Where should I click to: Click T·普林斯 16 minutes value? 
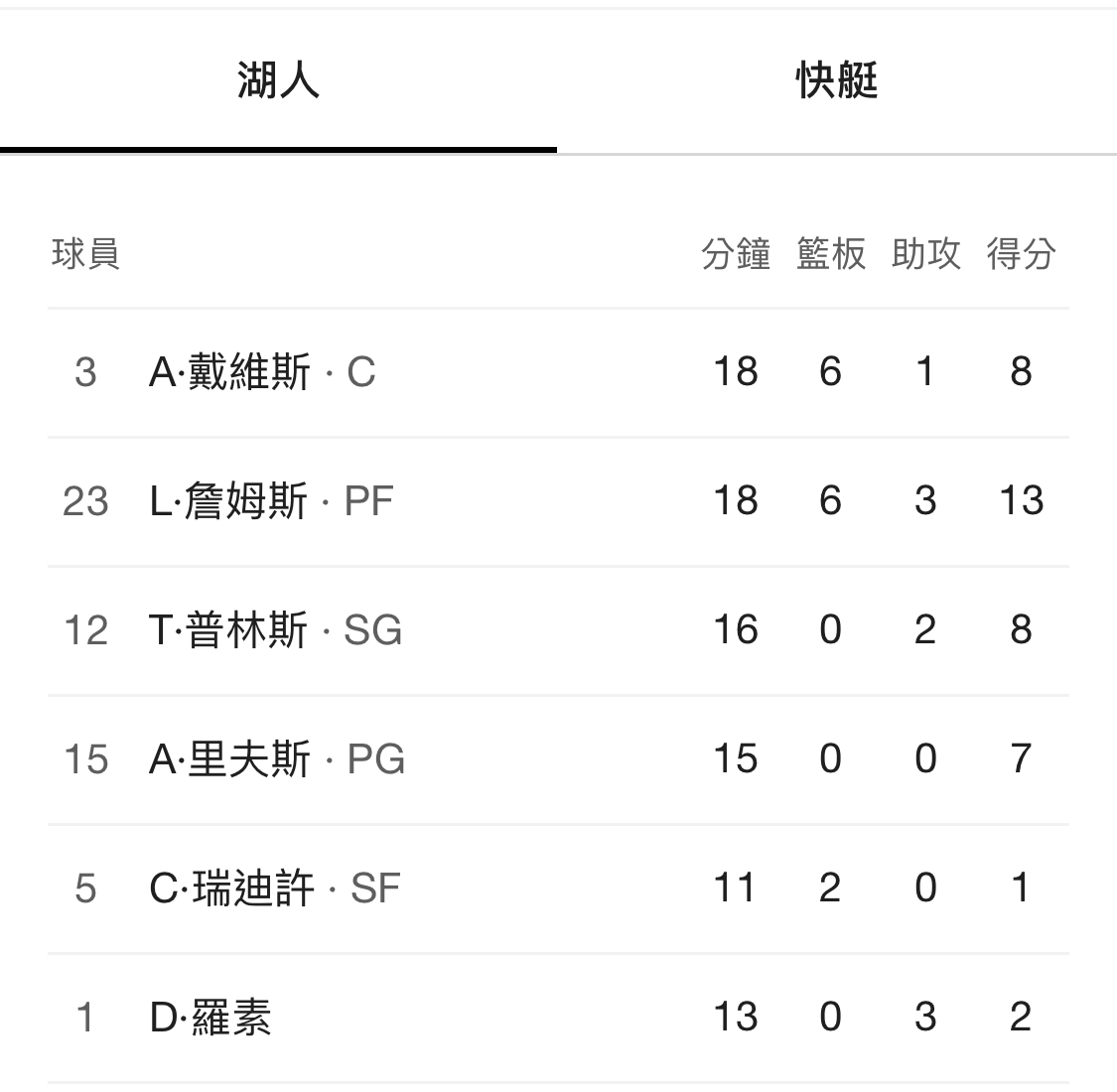pyautogui.click(x=735, y=630)
